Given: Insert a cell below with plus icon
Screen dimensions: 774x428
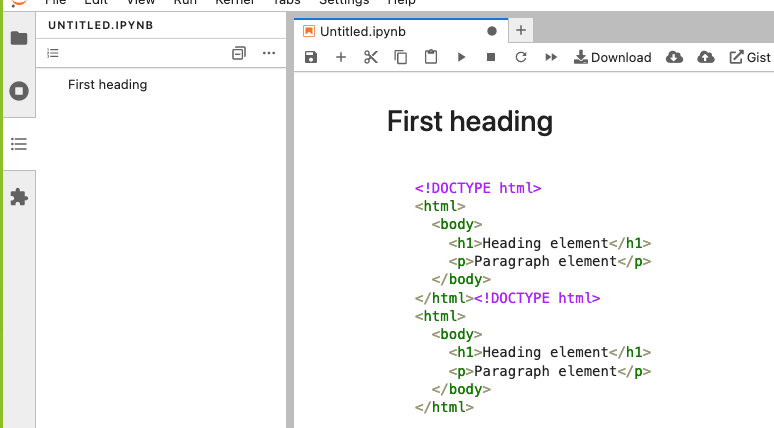Looking at the screenshot, I should pos(341,57).
